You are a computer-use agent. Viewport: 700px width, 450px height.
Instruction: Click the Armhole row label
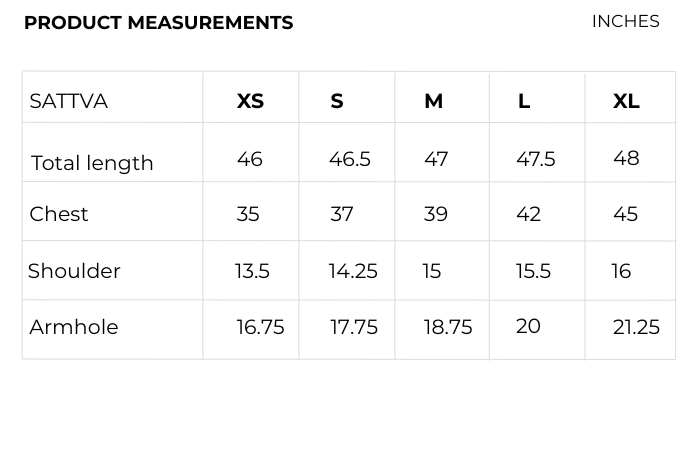[74, 327]
